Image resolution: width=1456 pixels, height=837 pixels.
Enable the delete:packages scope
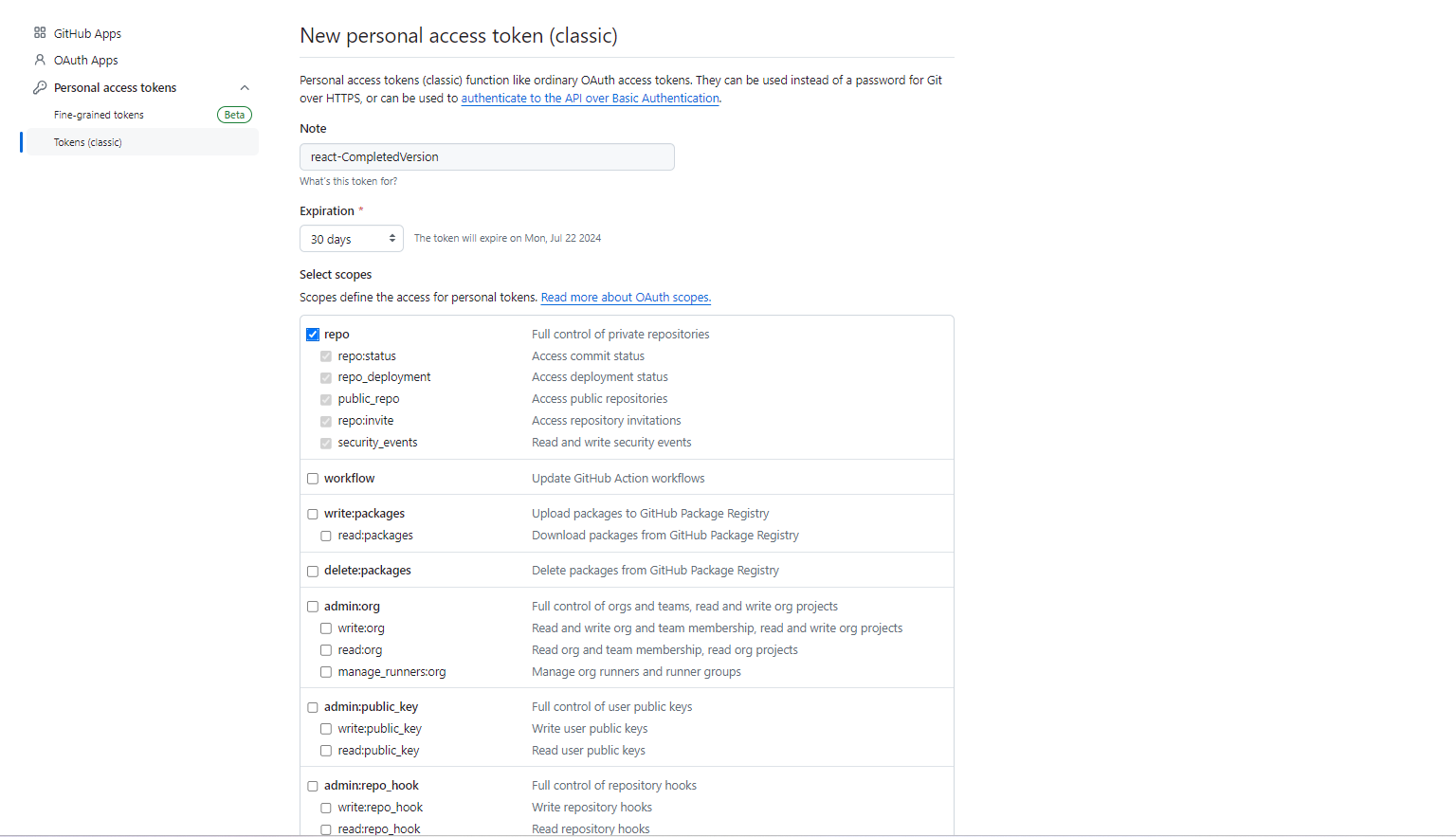[x=313, y=571]
